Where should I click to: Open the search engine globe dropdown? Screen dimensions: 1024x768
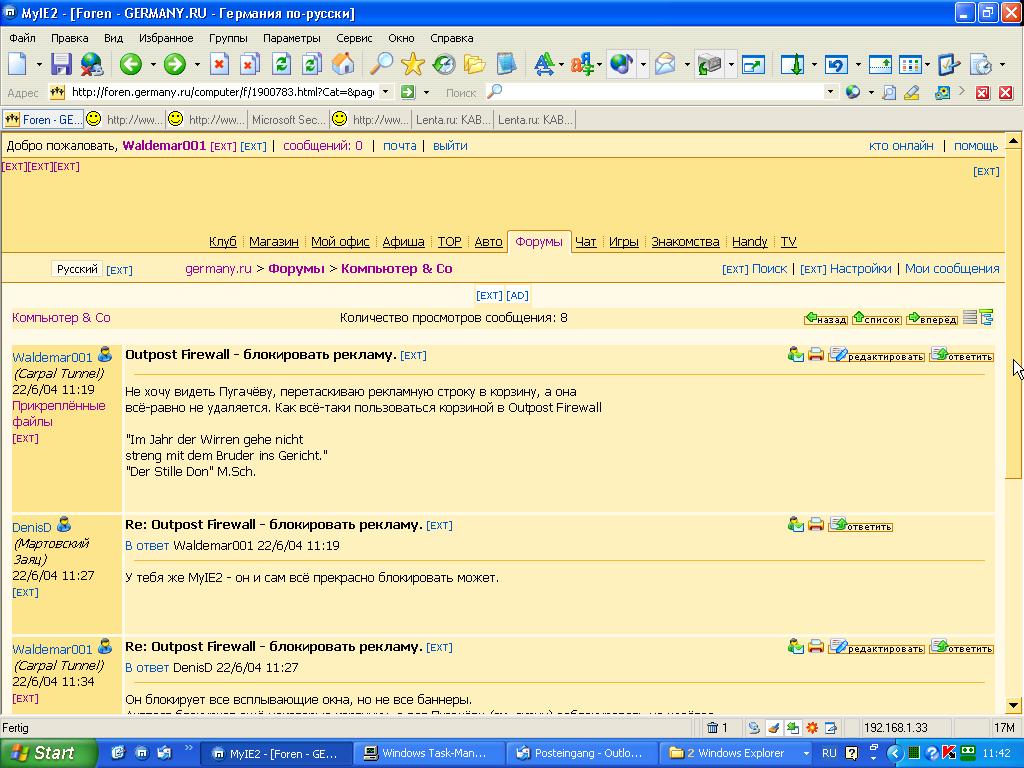tap(871, 93)
